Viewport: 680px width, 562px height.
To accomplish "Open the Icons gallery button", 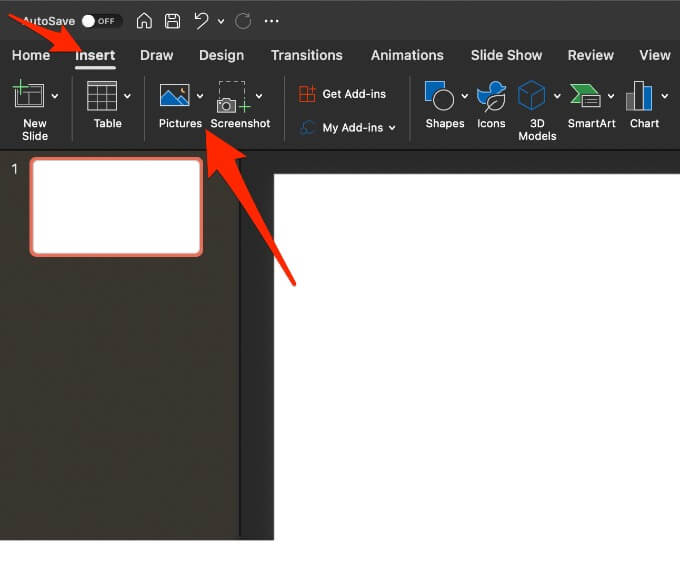I will tap(491, 104).
